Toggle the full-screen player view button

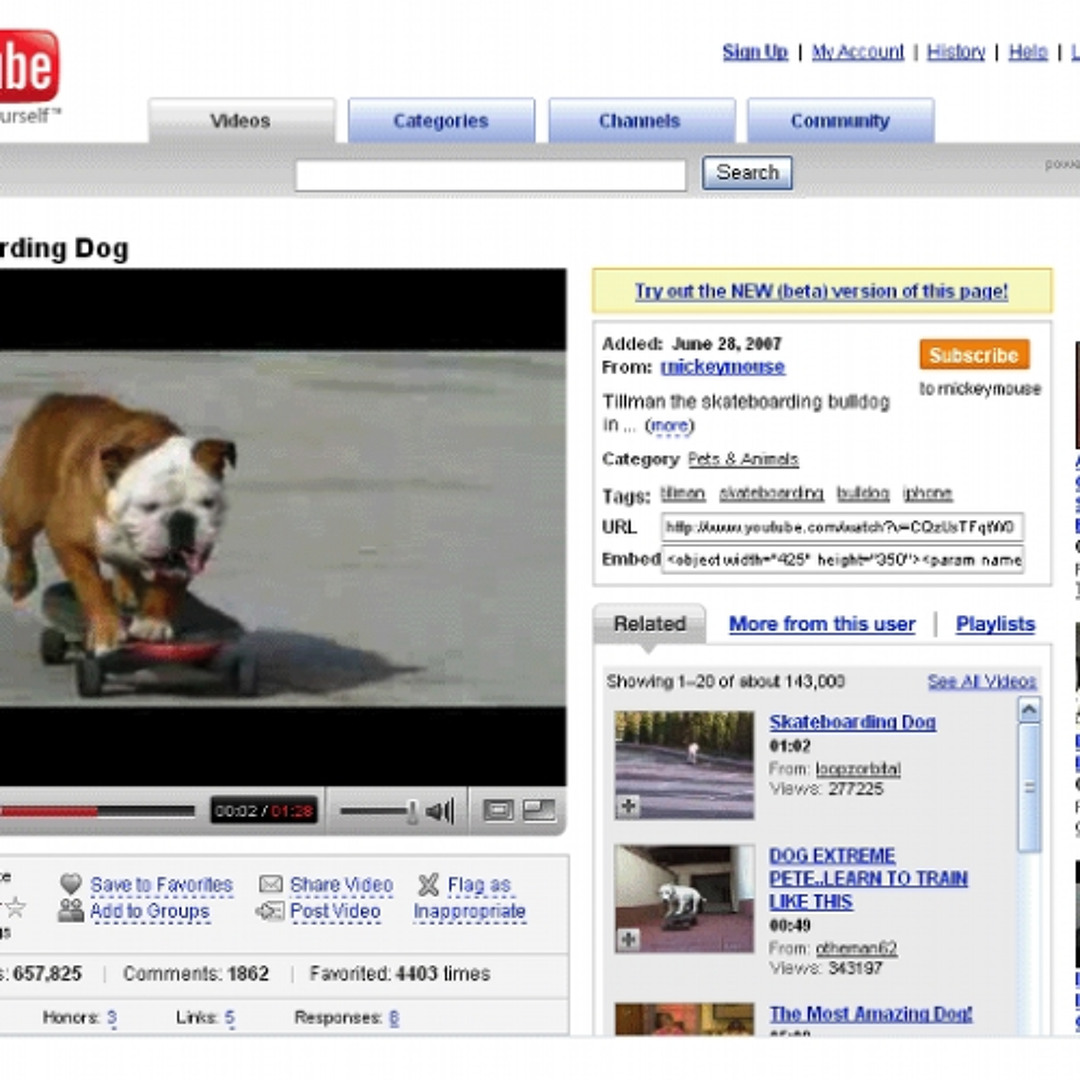[538, 810]
